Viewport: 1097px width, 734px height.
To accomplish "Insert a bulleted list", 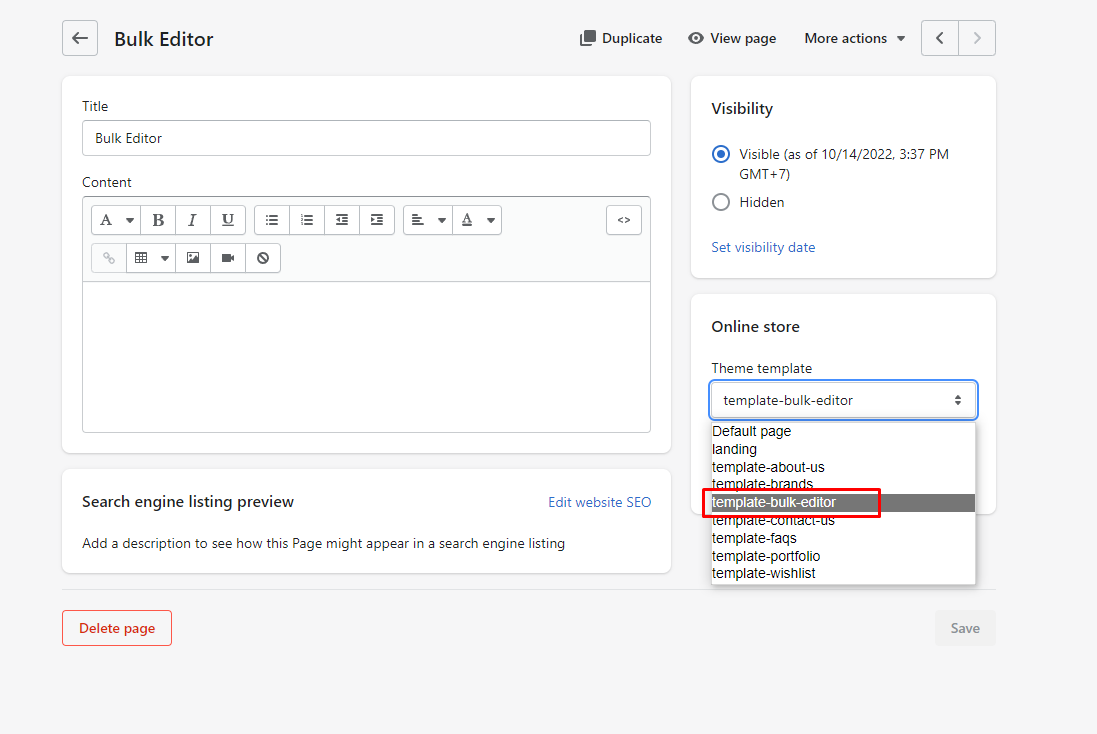I will (272, 220).
